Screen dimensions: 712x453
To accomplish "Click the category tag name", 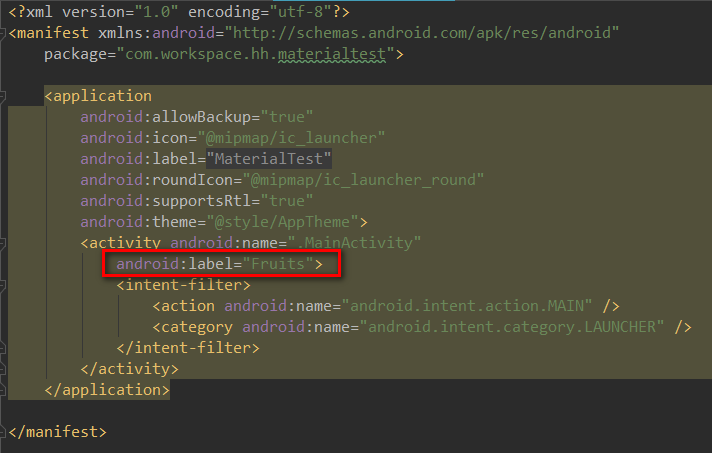I will (x=197, y=327).
